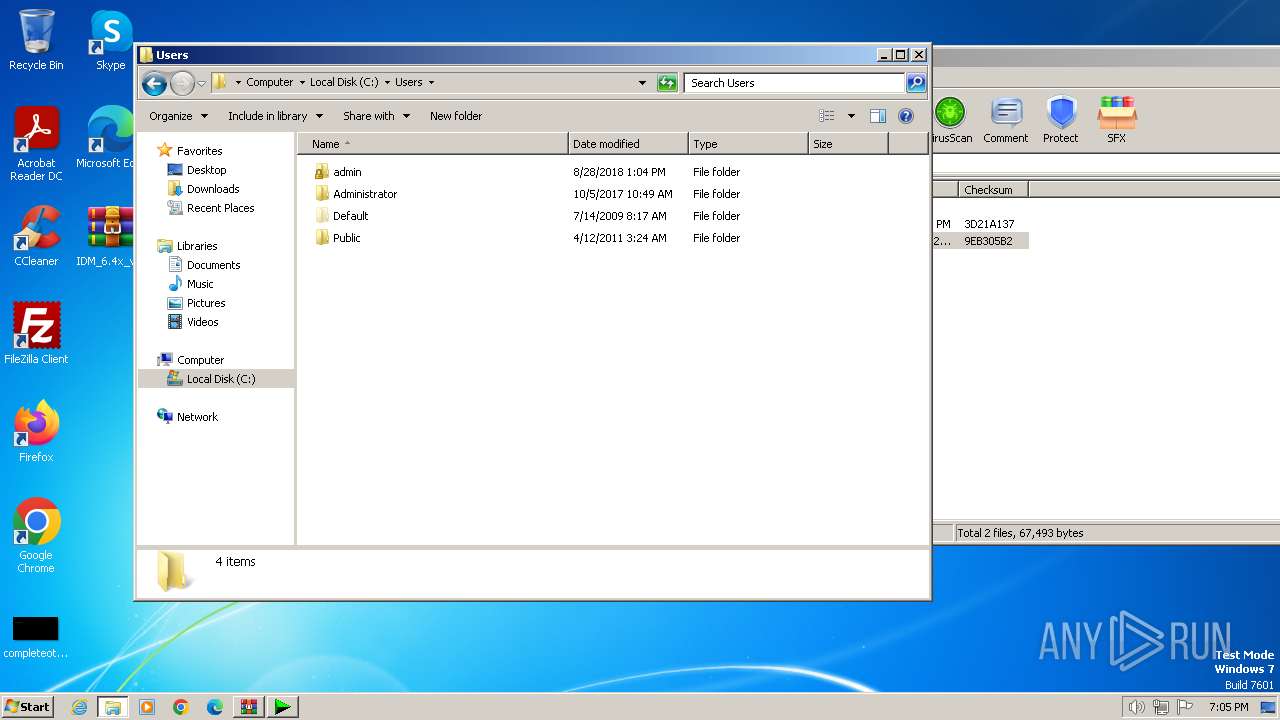The width and height of the screenshot is (1280, 720).
Task: Open the Skype desktop shortcut
Action: click(111, 41)
